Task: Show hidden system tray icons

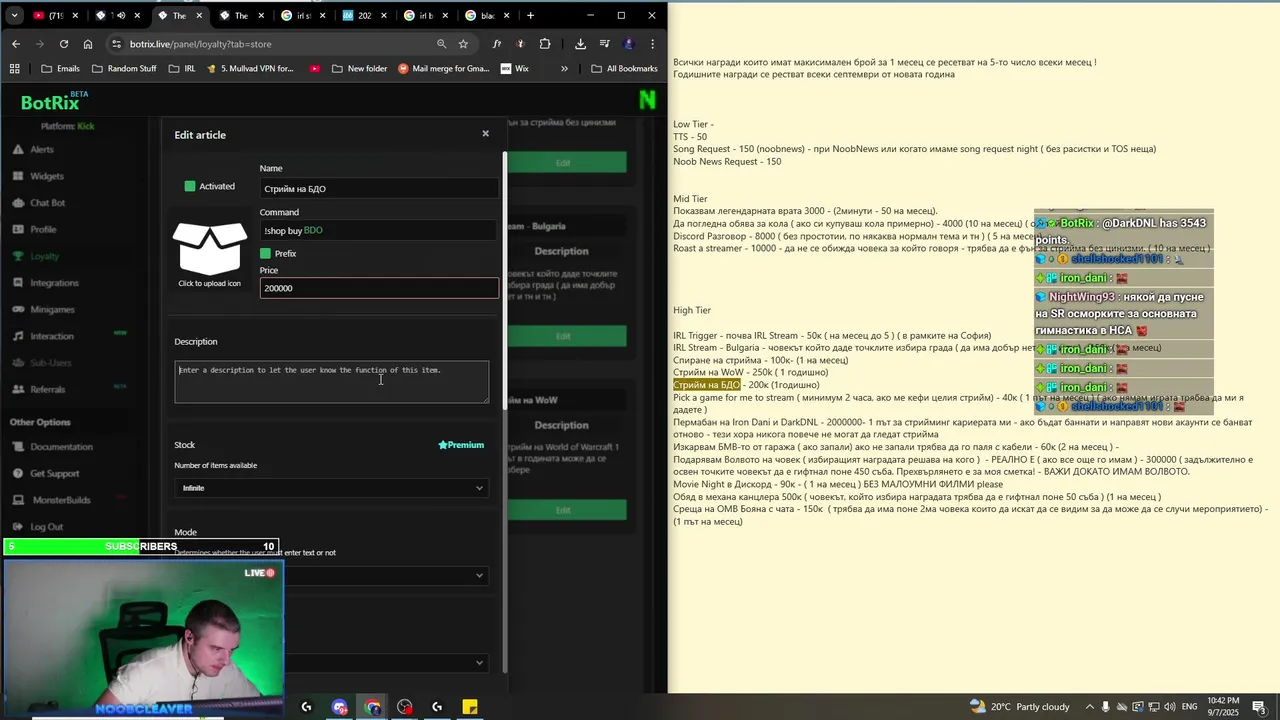Action: coord(1091,706)
